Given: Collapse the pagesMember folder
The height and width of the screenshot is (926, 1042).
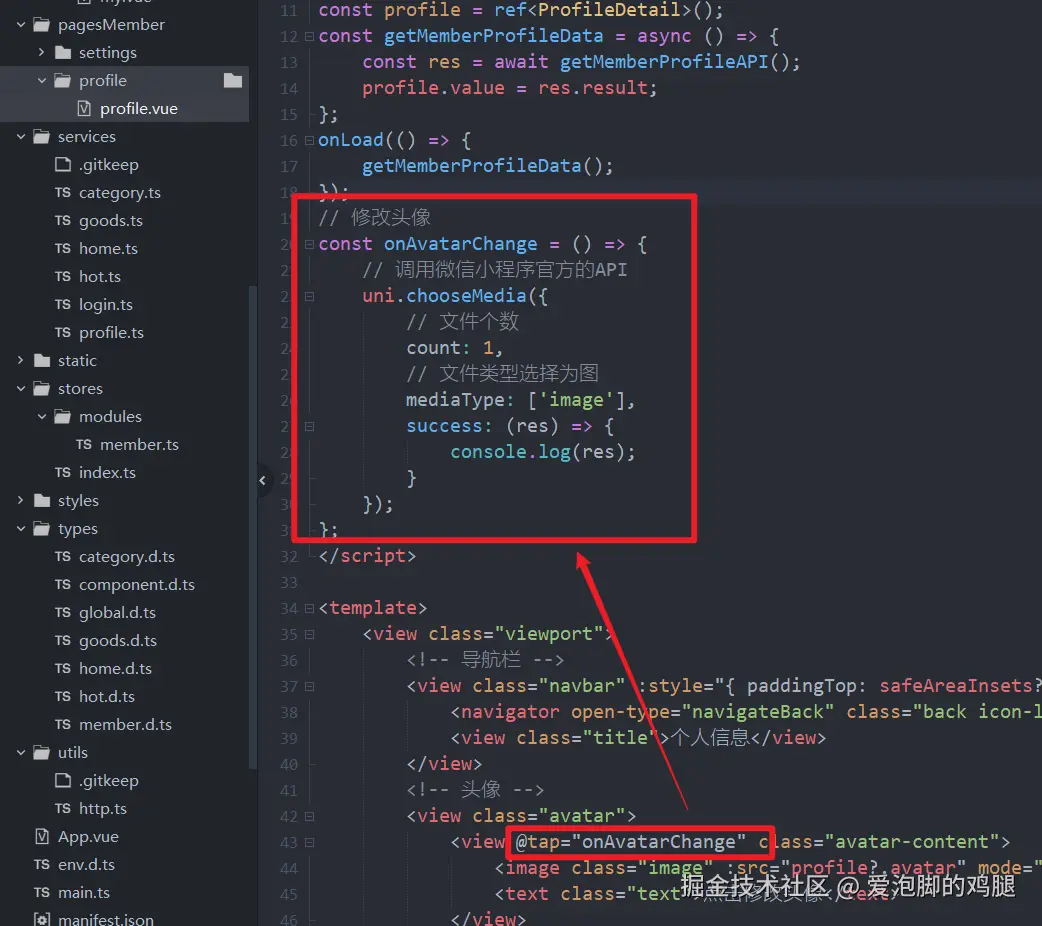Looking at the screenshot, I should point(21,25).
